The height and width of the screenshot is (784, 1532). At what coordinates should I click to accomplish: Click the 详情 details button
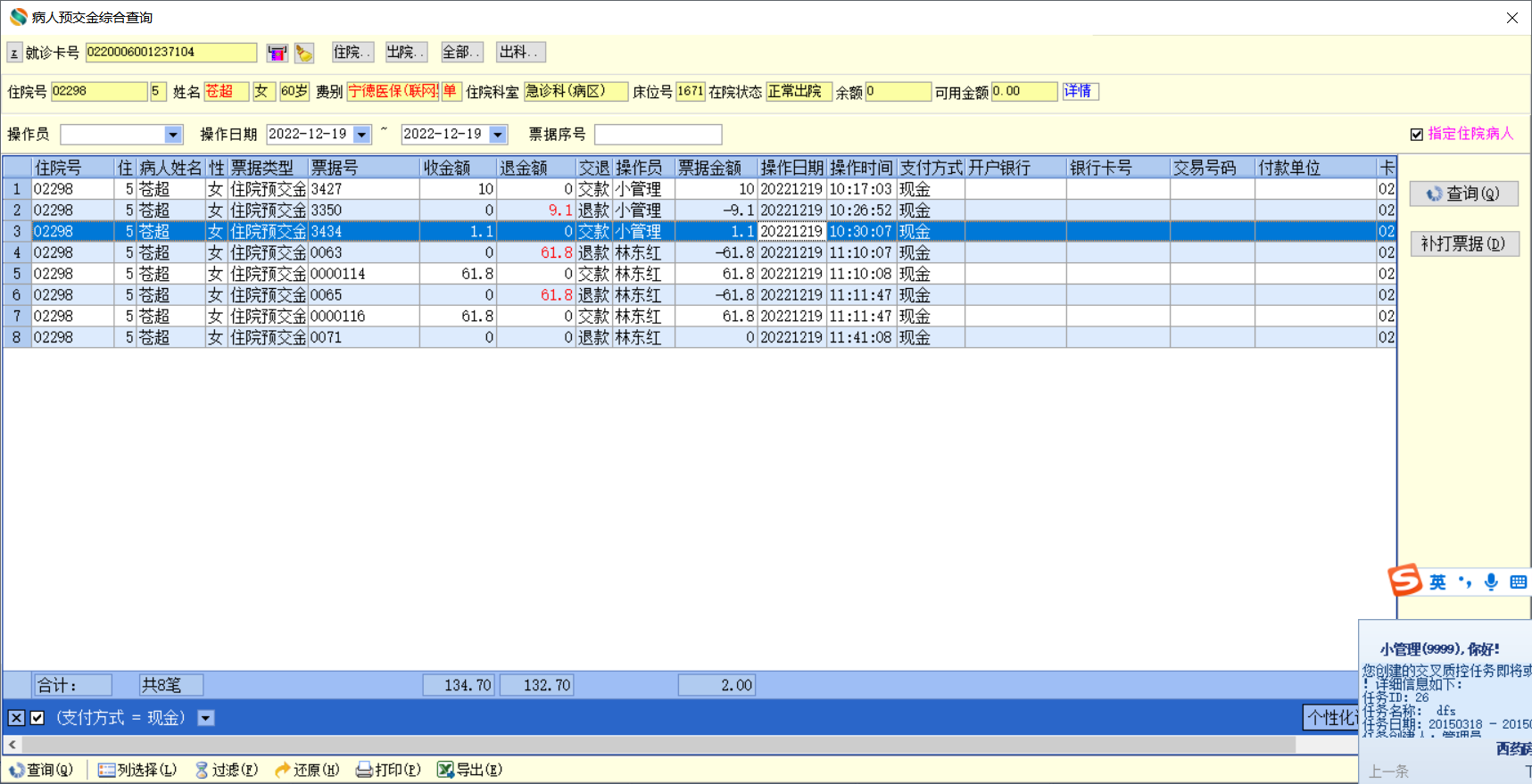point(1080,91)
